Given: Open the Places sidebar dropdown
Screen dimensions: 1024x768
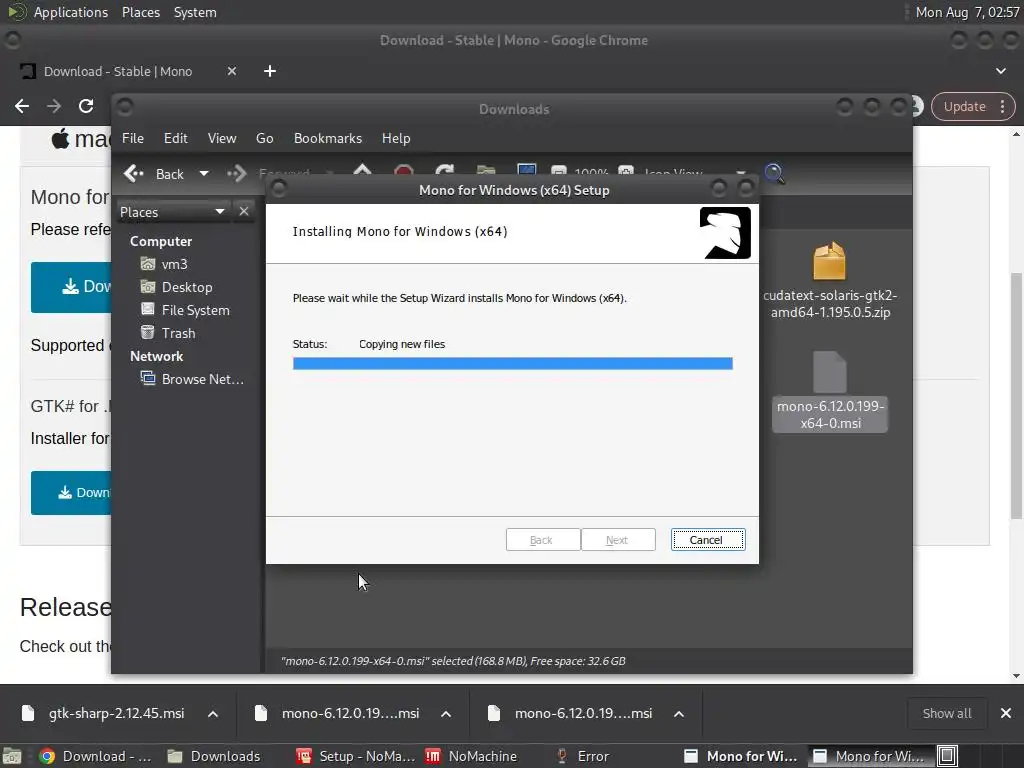Looking at the screenshot, I should [x=173, y=212].
